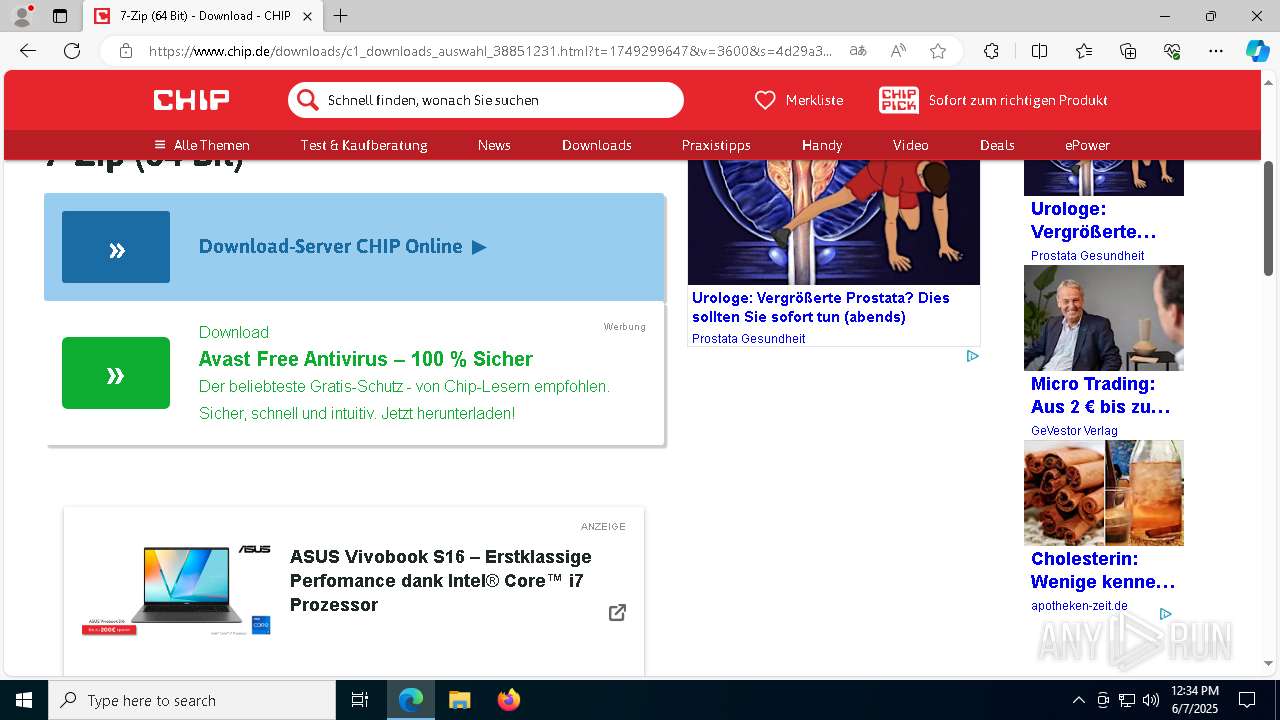Add page to favorites star icon
This screenshot has width=1280, height=720.
pyautogui.click(x=938, y=51)
